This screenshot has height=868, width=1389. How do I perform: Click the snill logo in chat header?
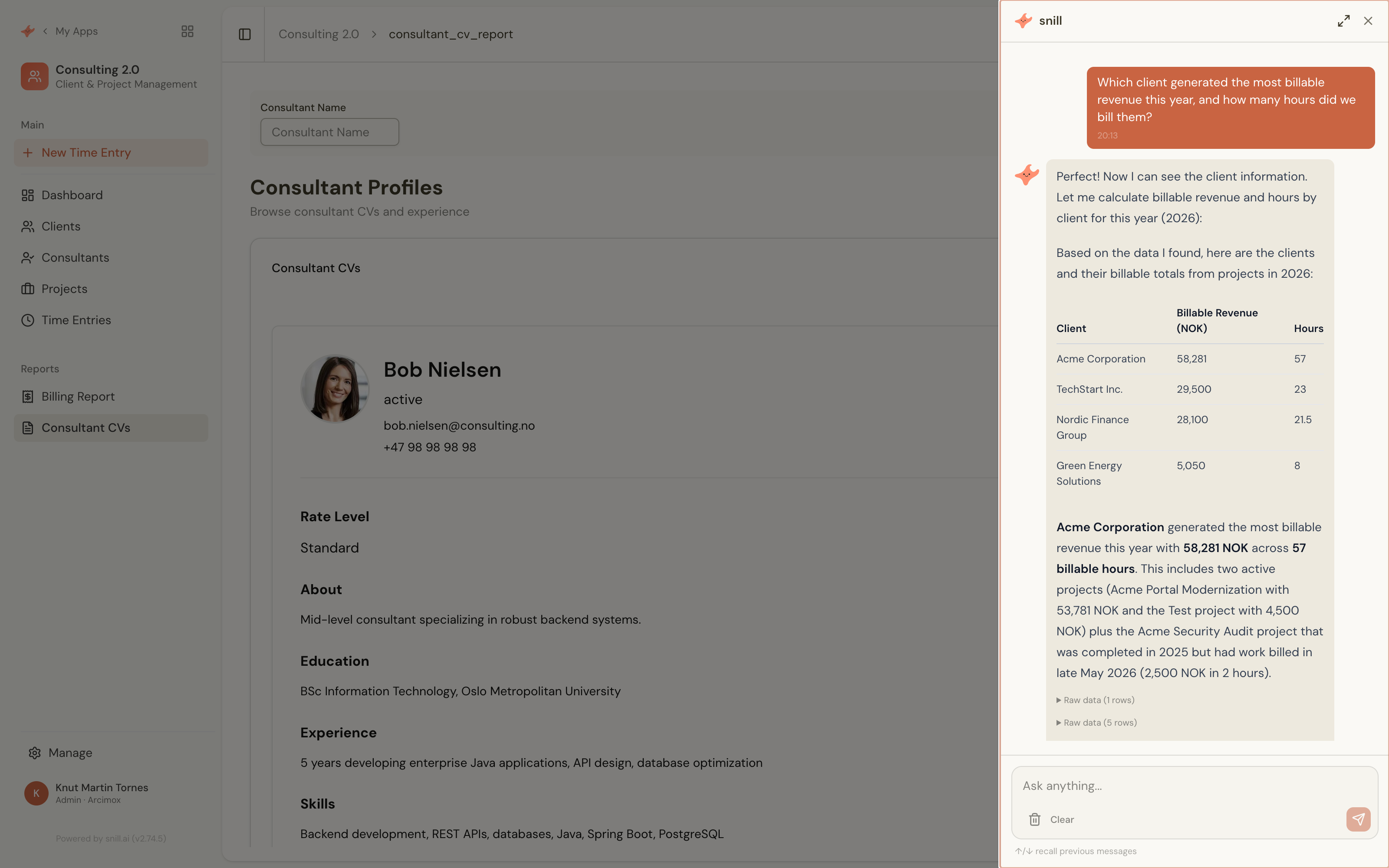pyautogui.click(x=1024, y=21)
